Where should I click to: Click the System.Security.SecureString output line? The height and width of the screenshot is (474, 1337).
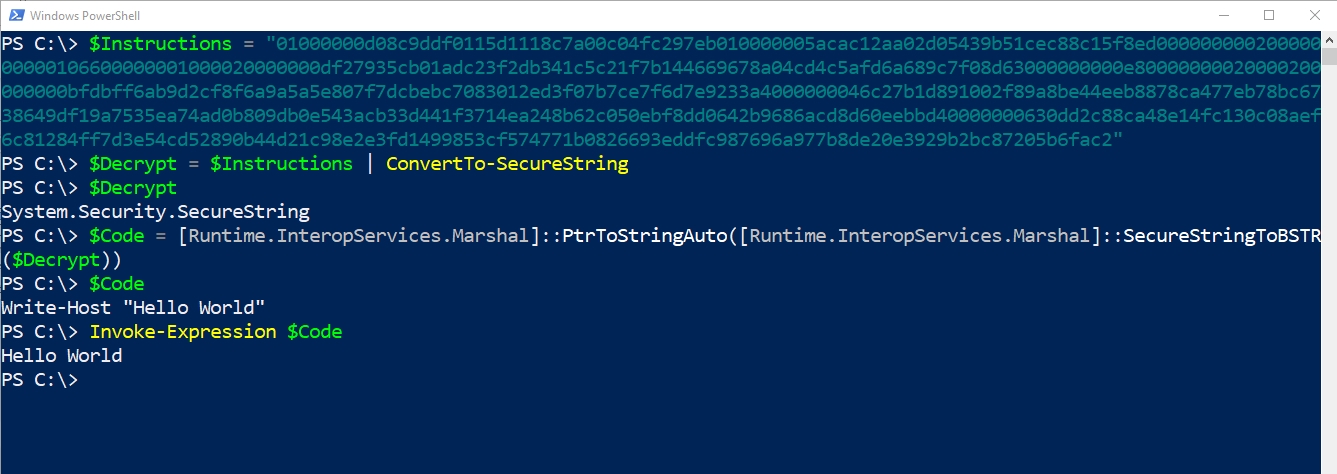pyautogui.click(x=156, y=212)
